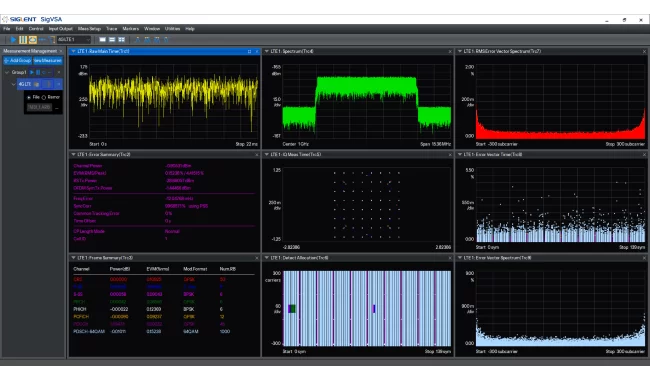The width and height of the screenshot is (650, 380).
Task: Click the orange restart icon in the toolbar
Action: [33, 40]
